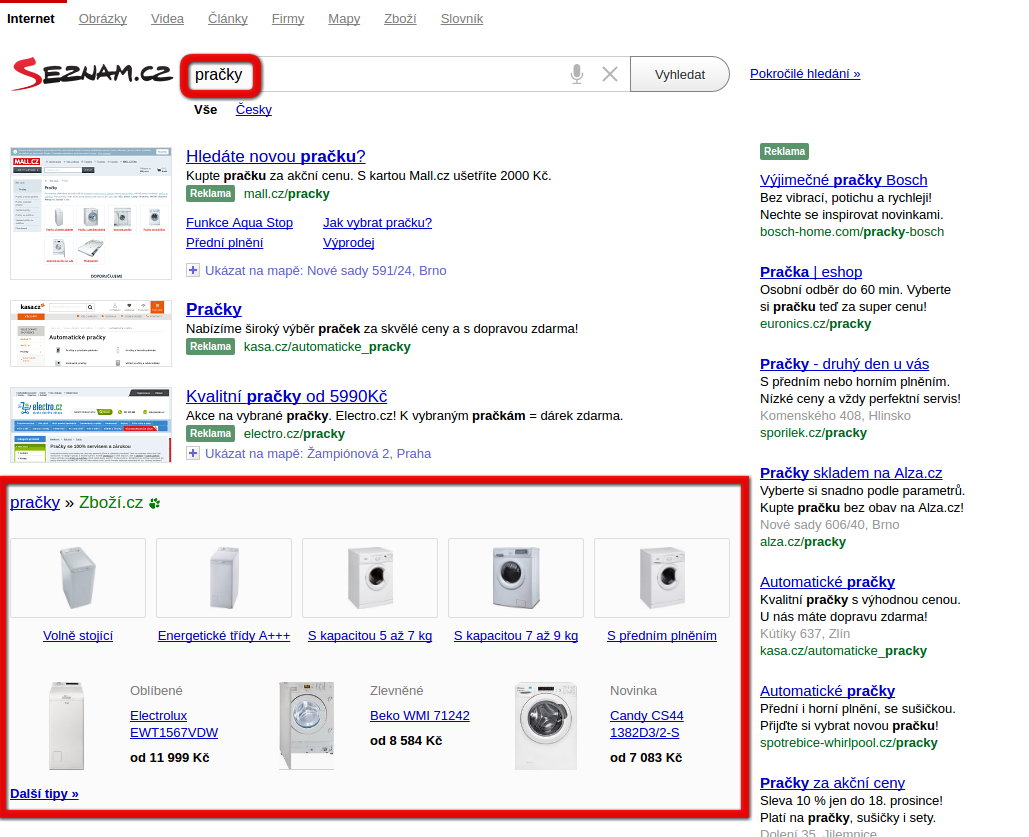
Task: Click inside the search input field
Action: pos(407,74)
